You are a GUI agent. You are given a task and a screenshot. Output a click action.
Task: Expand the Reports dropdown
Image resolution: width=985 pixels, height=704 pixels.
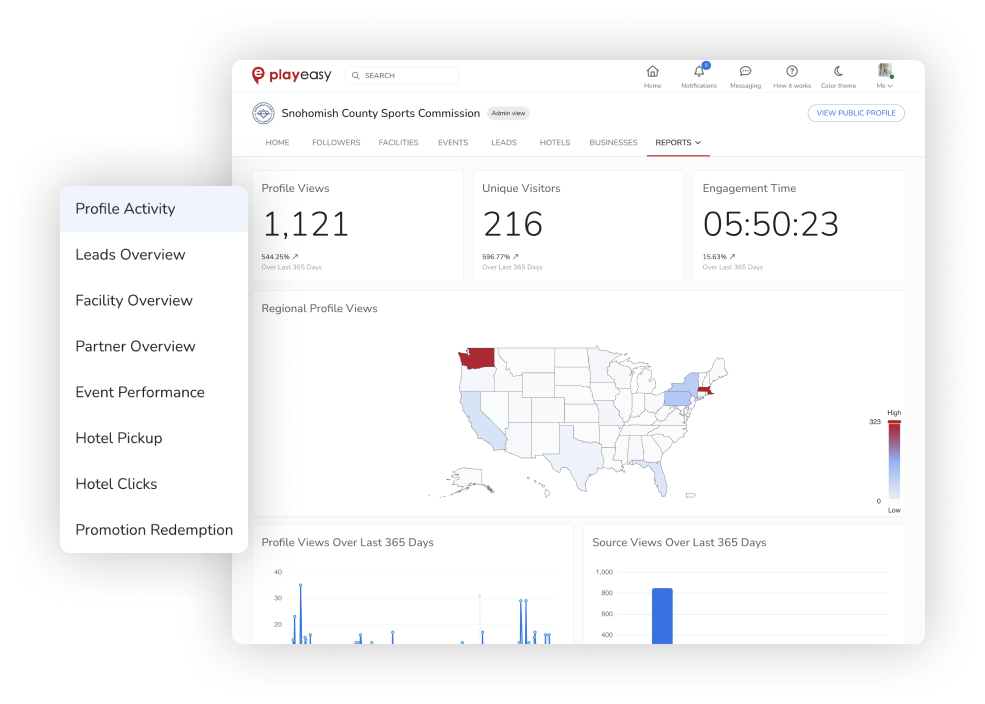pyautogui.click(x=678, y=143)
